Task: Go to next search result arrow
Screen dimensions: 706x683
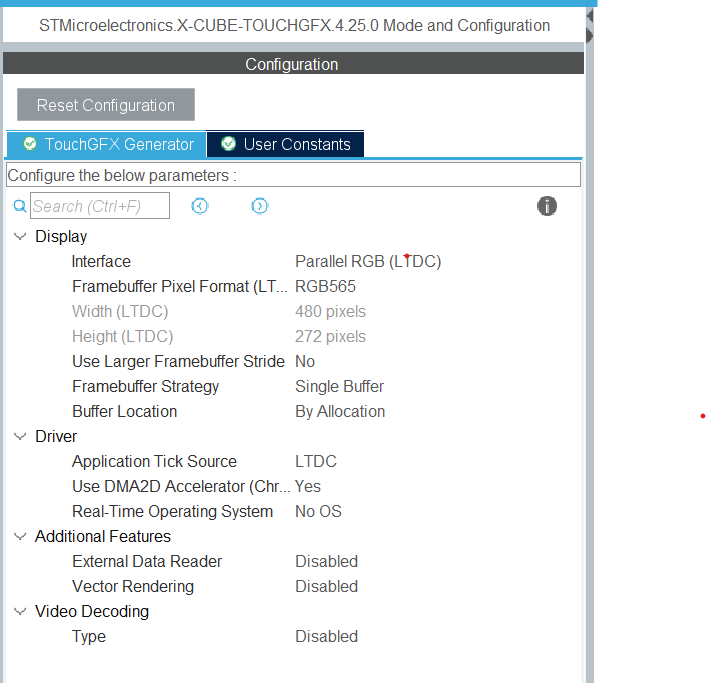Action: (259, 206)
